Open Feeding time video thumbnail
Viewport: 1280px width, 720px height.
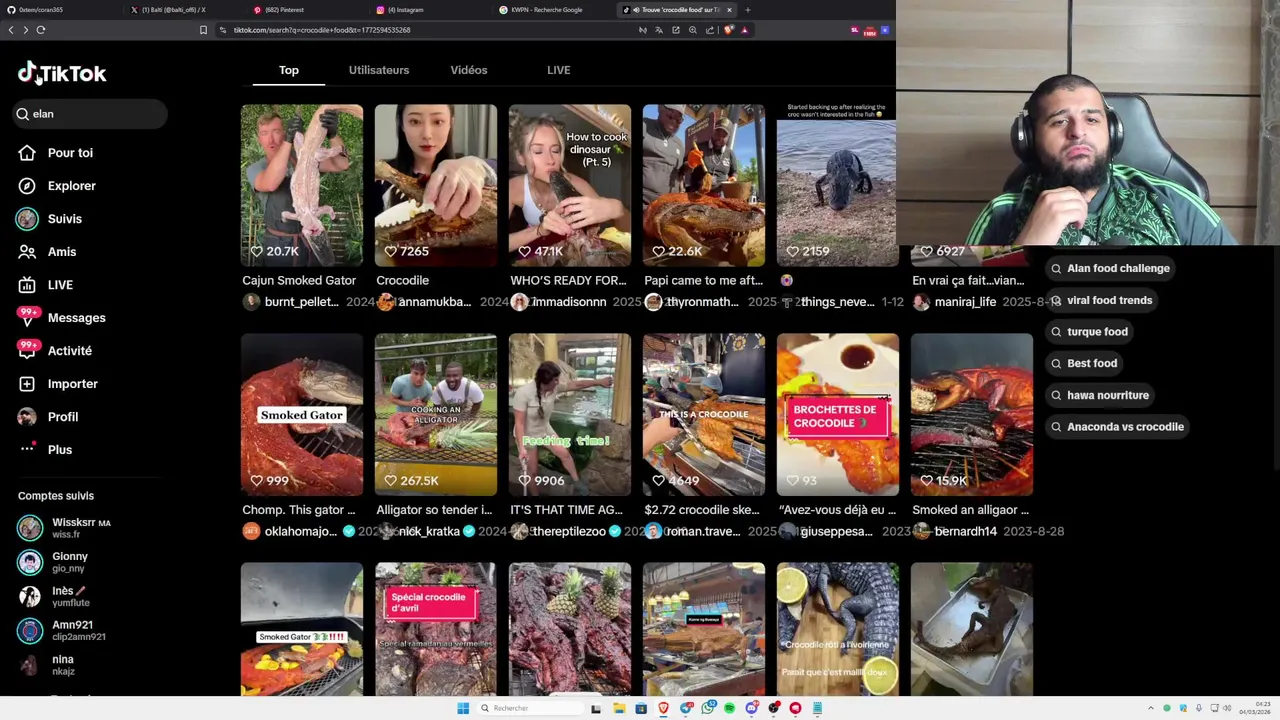(570, 415)
